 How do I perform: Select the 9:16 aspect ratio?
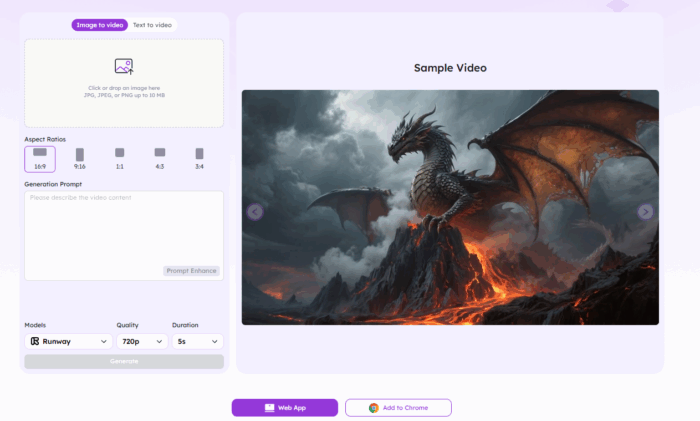(79, 159)
